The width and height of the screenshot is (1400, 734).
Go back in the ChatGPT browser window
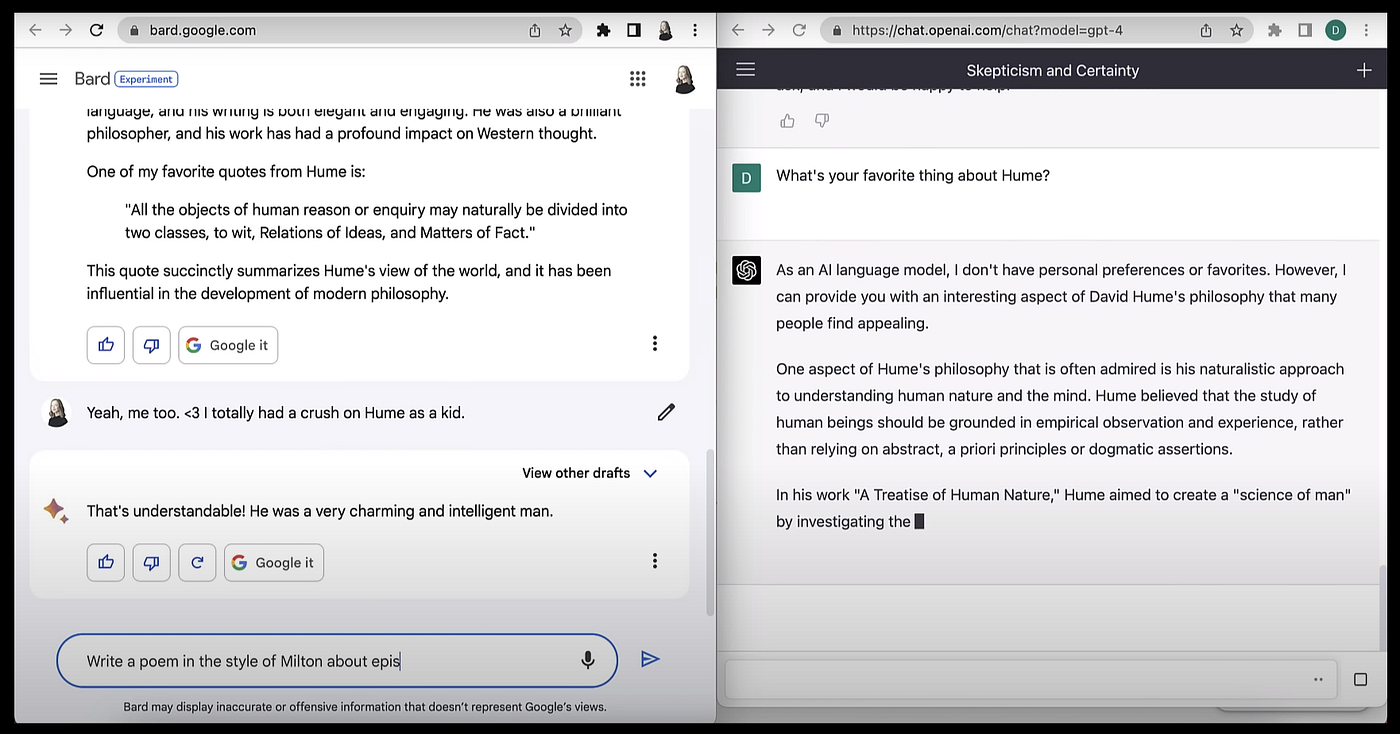[x=738, y=30]
